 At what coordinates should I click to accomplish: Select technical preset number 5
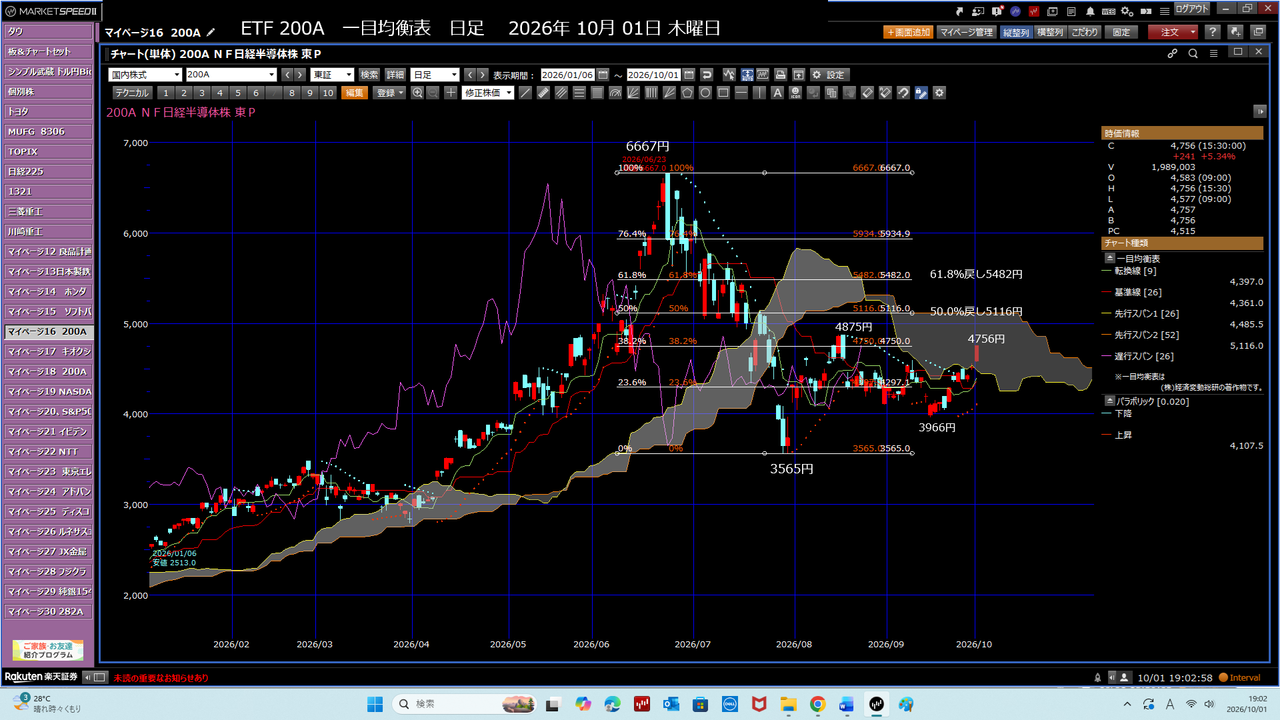point(237,93)
